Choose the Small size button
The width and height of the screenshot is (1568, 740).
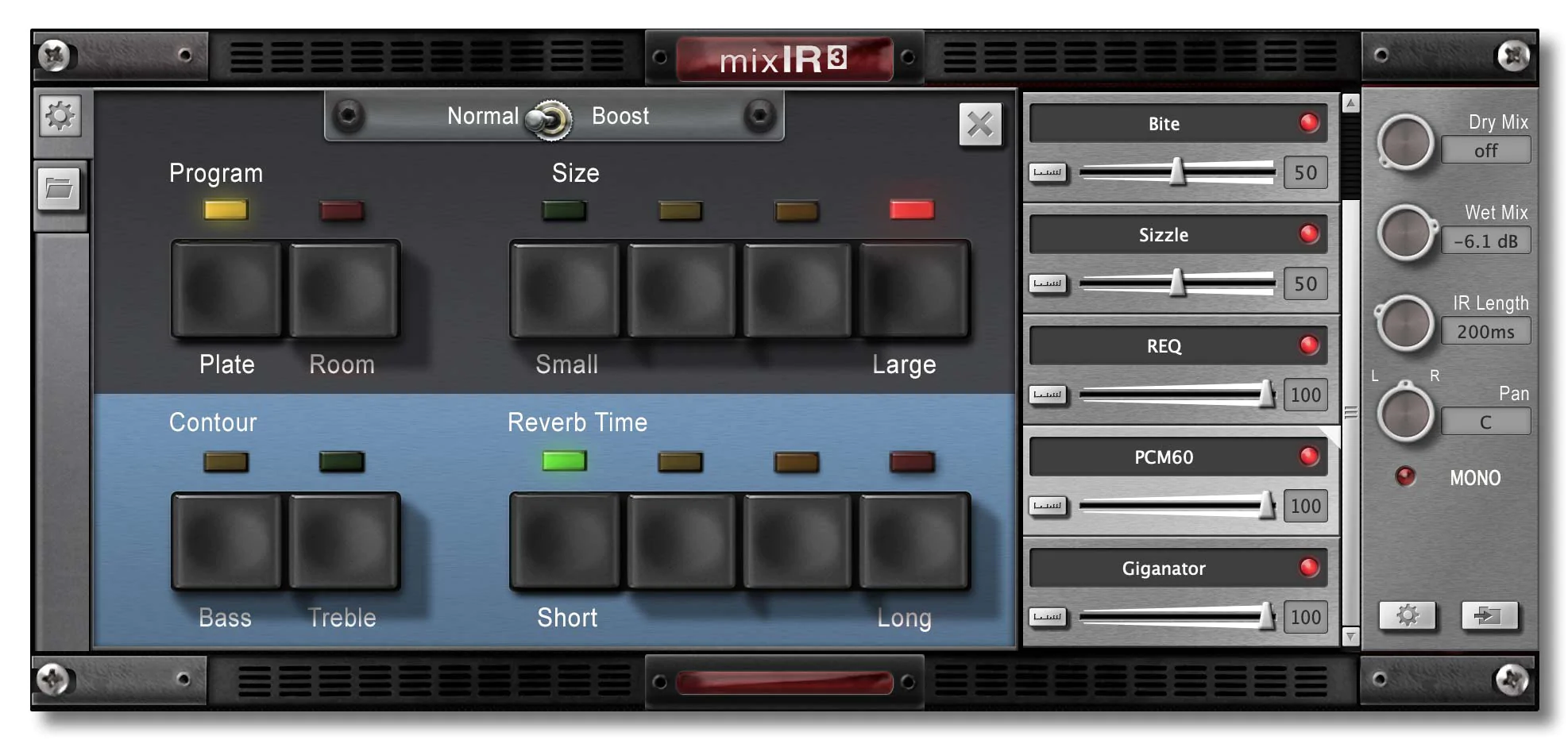565,291
